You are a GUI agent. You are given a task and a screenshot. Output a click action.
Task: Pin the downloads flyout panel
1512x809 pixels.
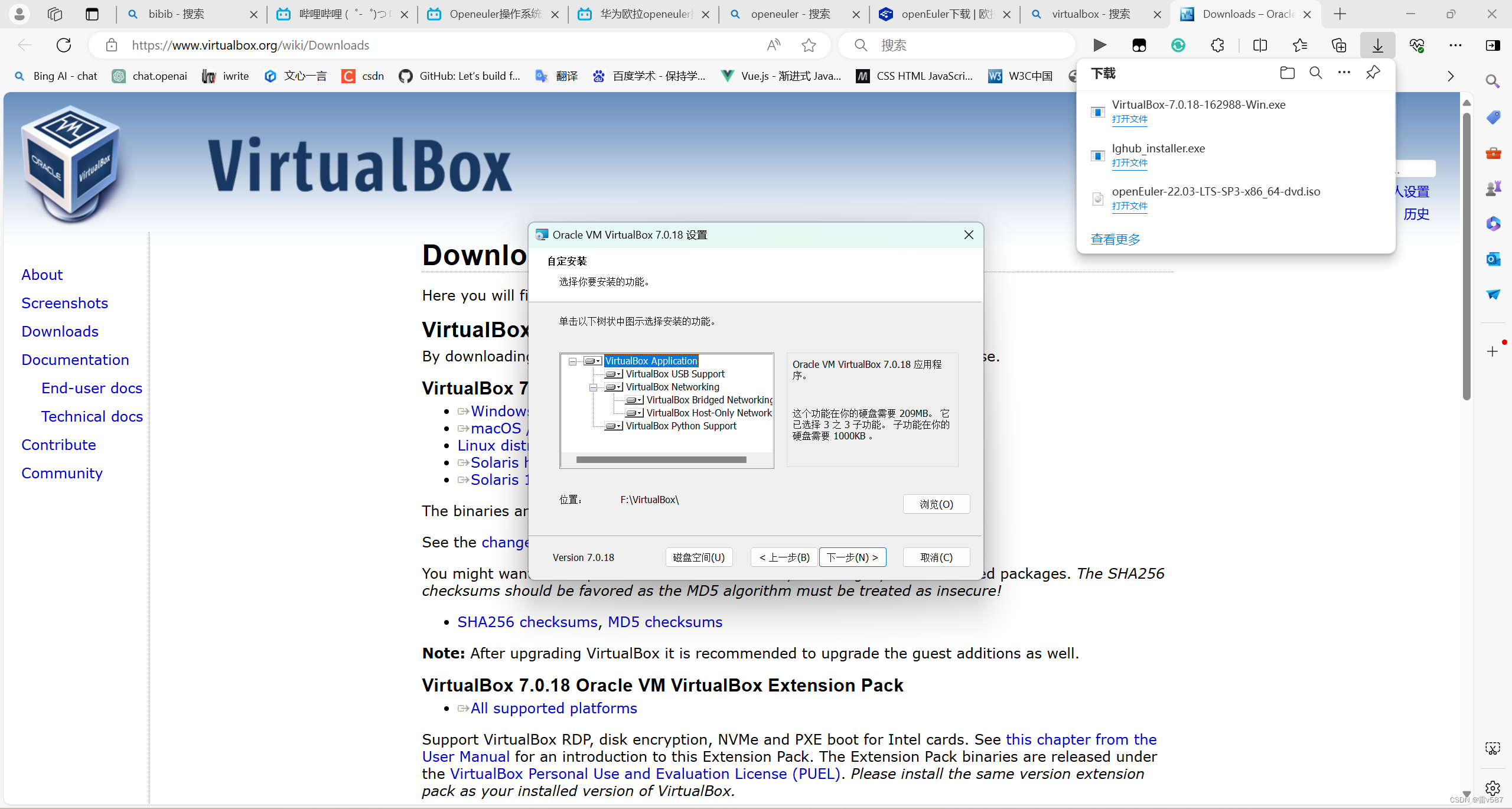pyautogui.click(x=1372, y=73)
